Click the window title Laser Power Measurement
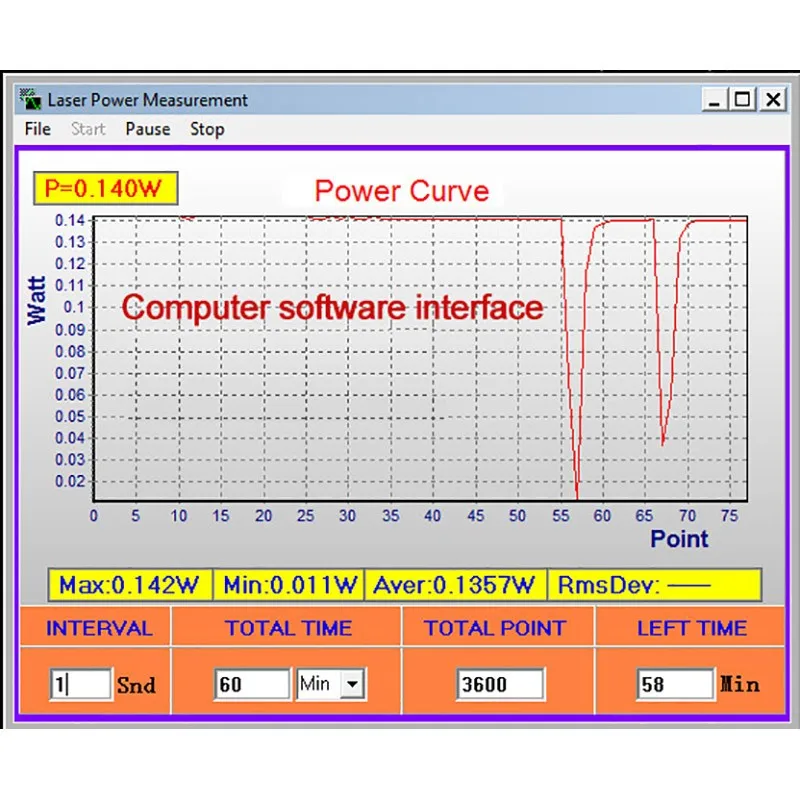 (x=147, y=100)
